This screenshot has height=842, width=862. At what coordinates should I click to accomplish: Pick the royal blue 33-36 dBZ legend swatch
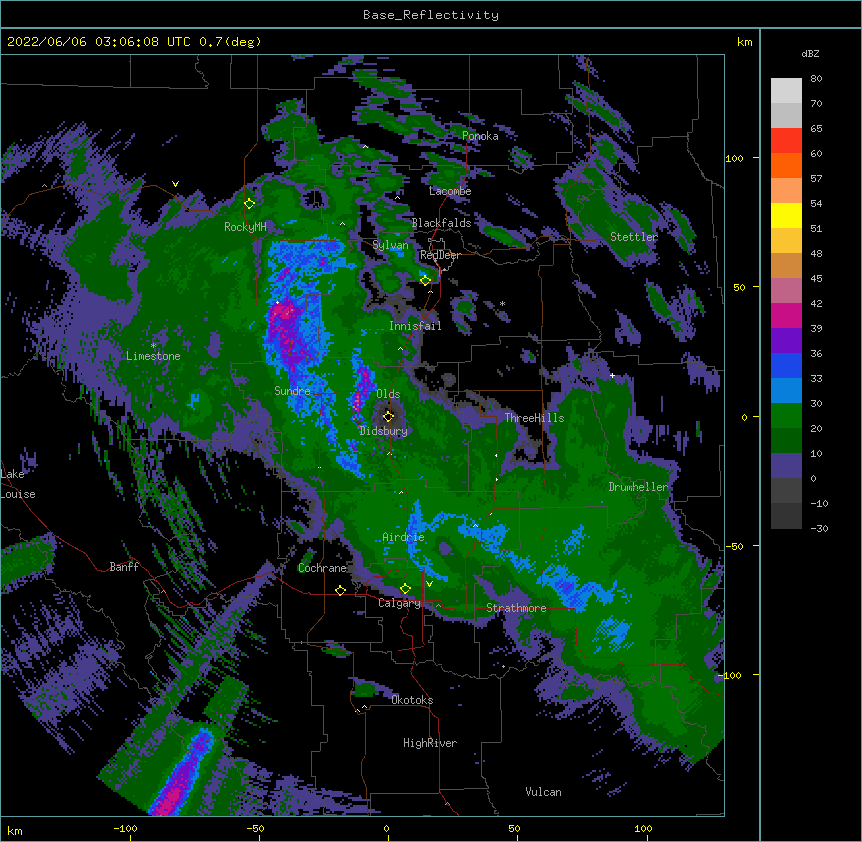click(x=786, y=365)
